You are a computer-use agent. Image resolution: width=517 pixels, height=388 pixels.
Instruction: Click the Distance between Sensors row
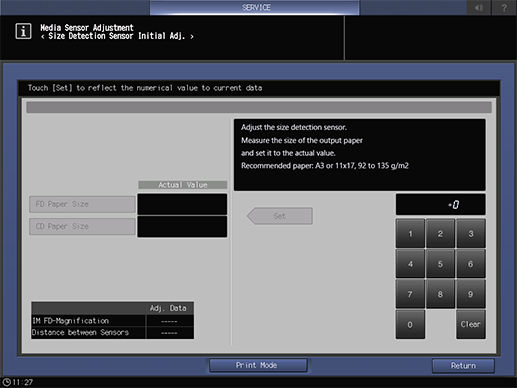click(x=112, y=333)
